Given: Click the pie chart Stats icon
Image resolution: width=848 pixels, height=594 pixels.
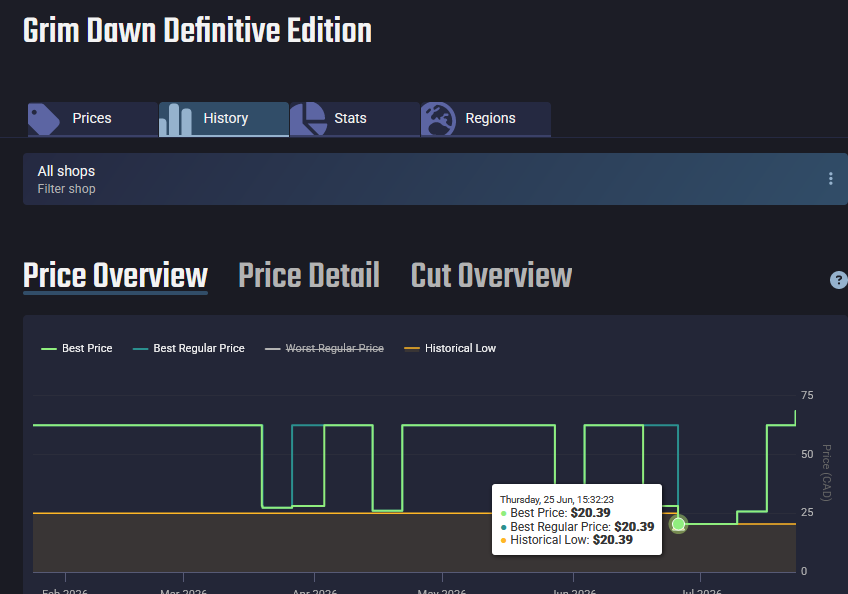Looking at the screenshot, I should (308, 119).
